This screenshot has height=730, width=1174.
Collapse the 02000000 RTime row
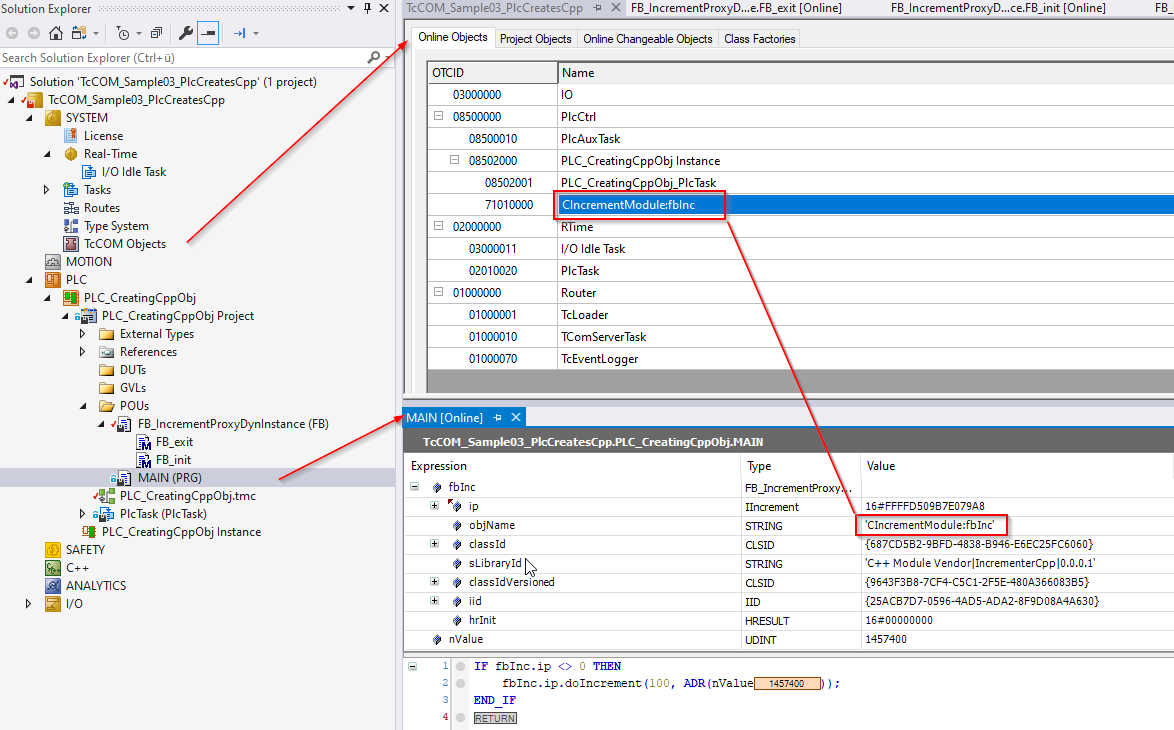439,226
